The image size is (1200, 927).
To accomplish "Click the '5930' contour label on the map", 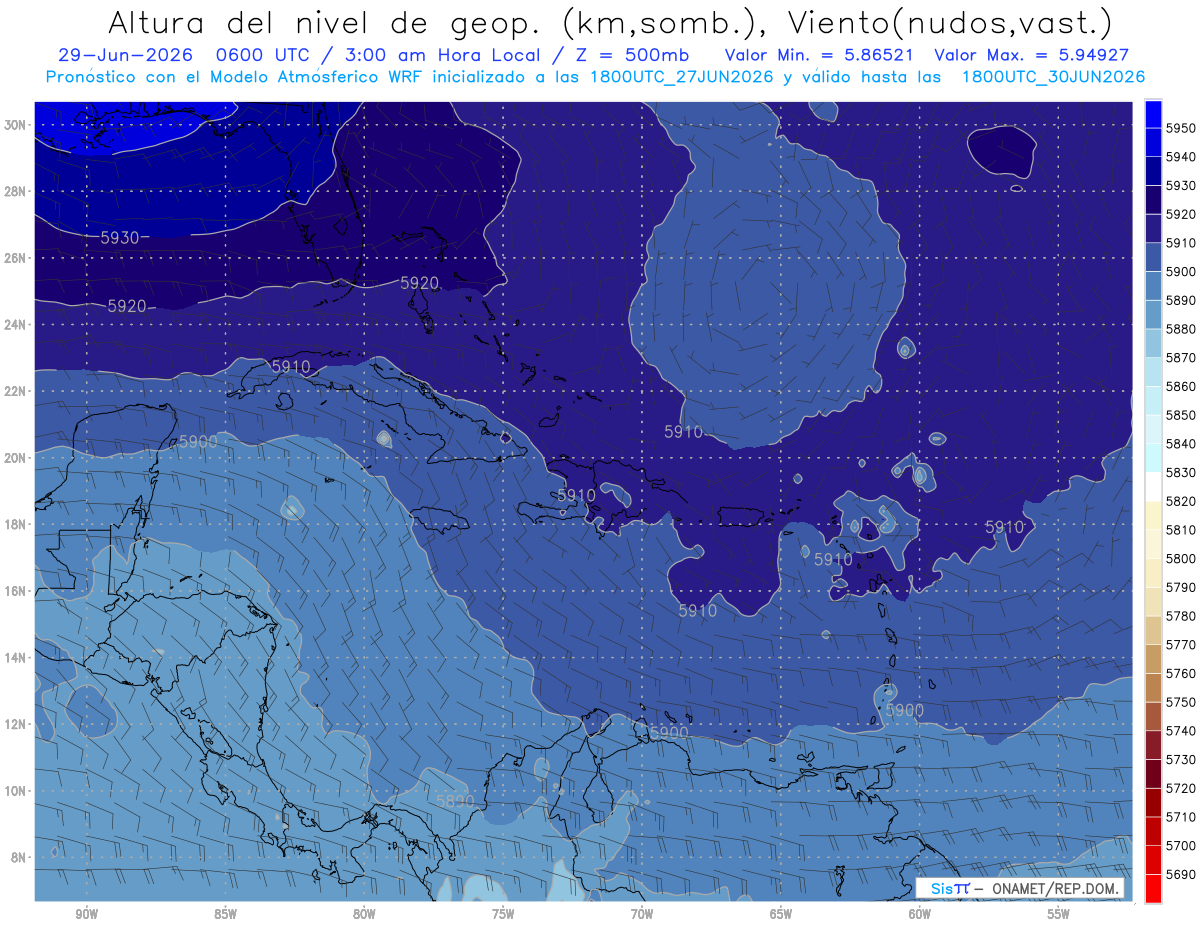I will [x=120, y=238].
